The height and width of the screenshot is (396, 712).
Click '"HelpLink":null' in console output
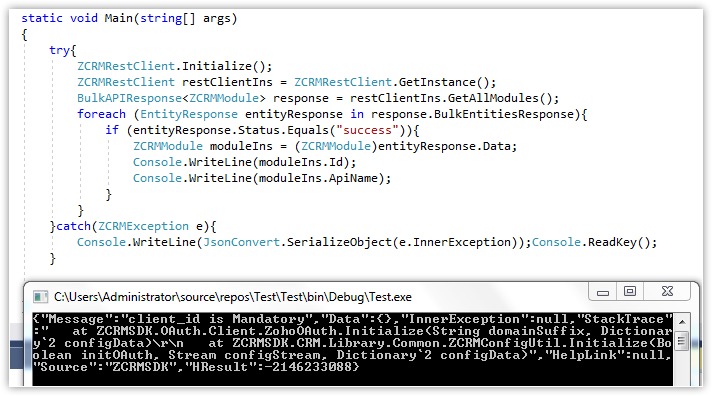[606, 355]
